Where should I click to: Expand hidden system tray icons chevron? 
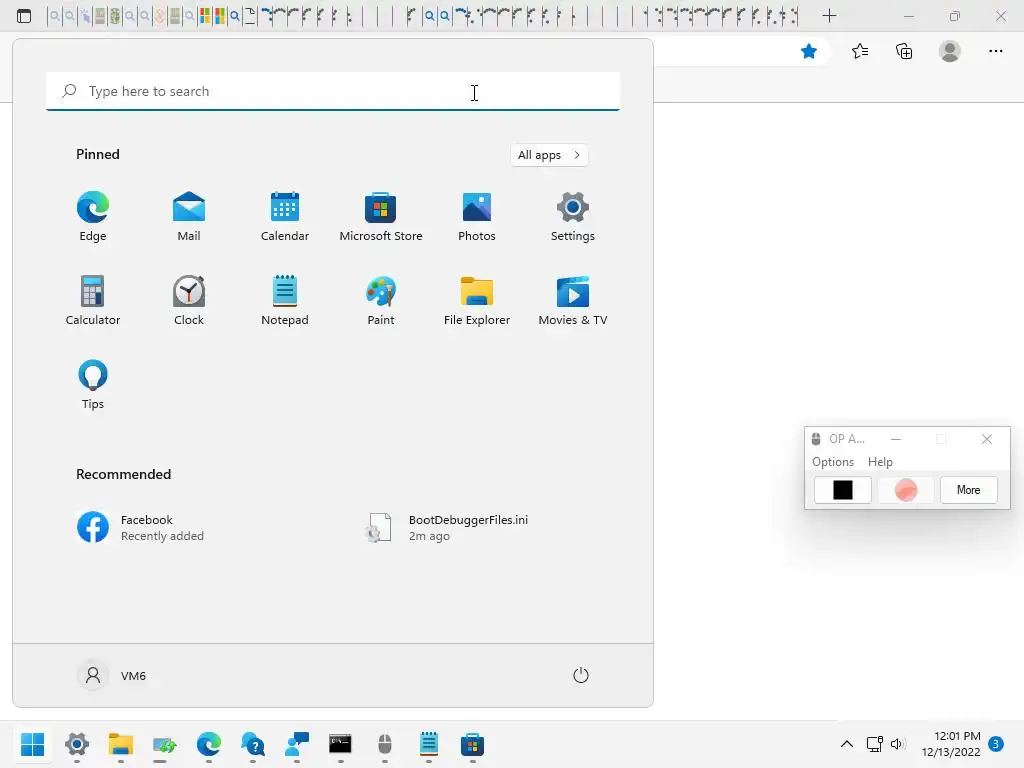coord(846,744)
